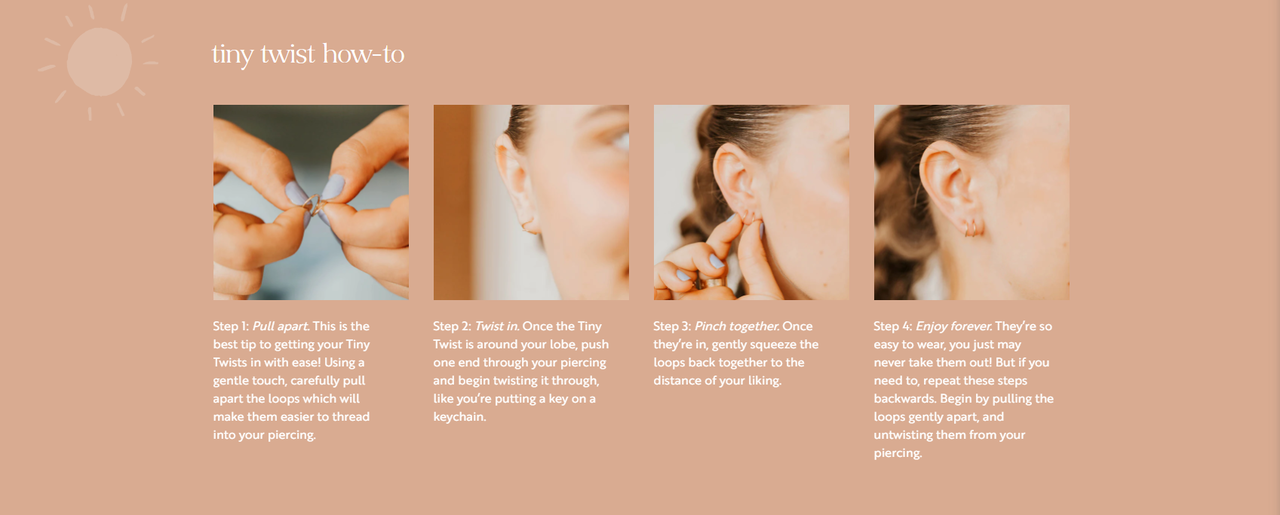Open the Step 4 enjoy forever photo
Viewport: 1280px width, 515px height.
click(971, 202)
